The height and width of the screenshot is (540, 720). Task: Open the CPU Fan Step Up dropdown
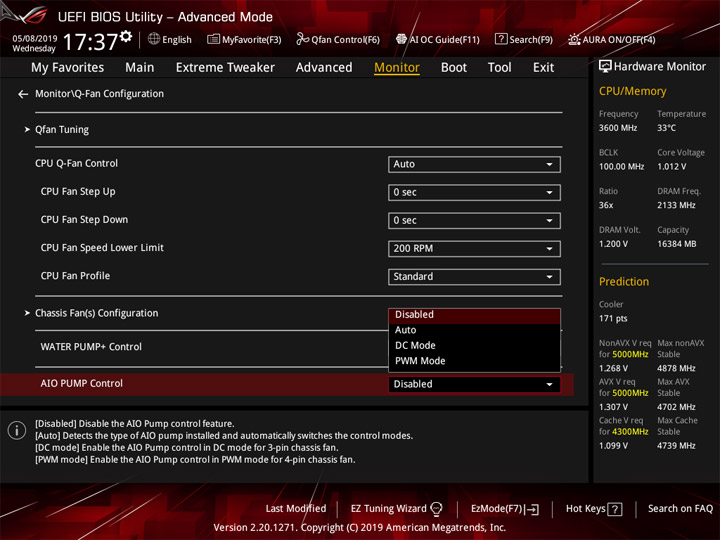click(x=474, y=192)
